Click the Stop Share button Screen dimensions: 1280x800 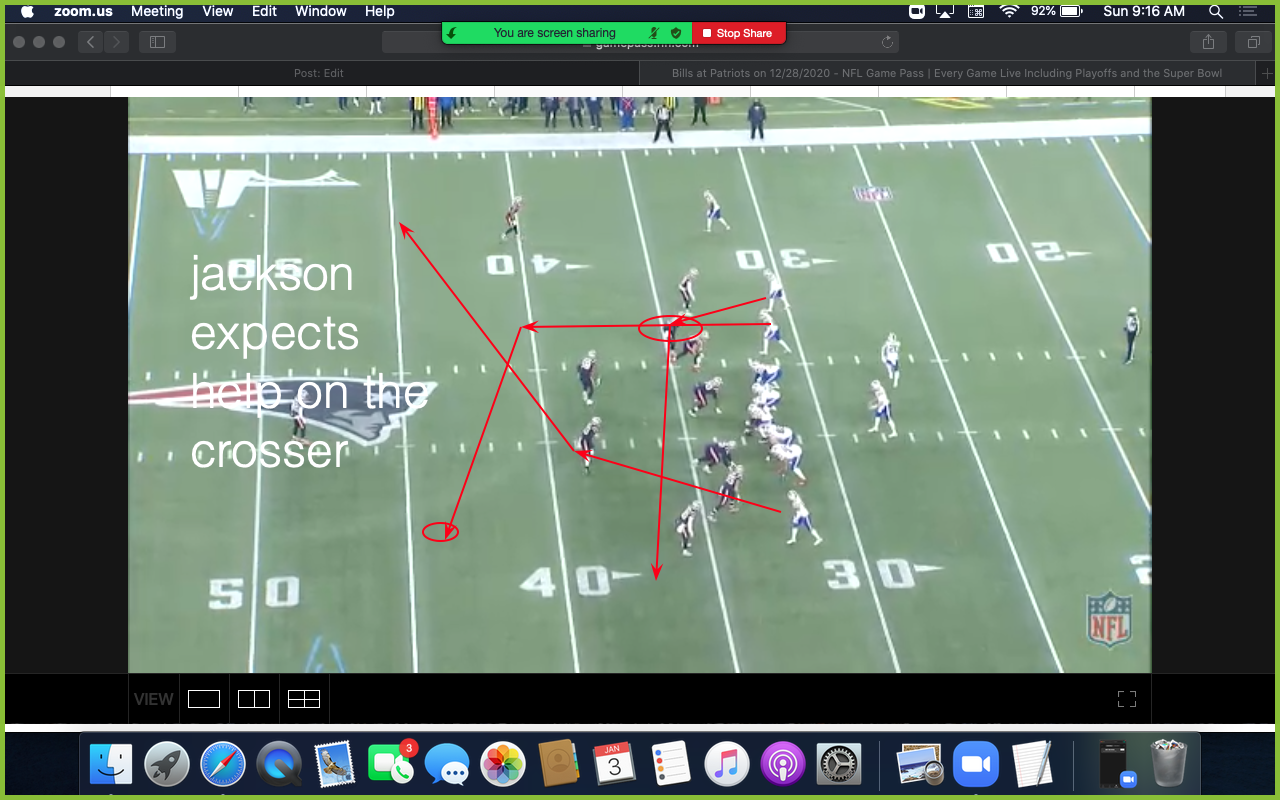[x=739, y=32]
